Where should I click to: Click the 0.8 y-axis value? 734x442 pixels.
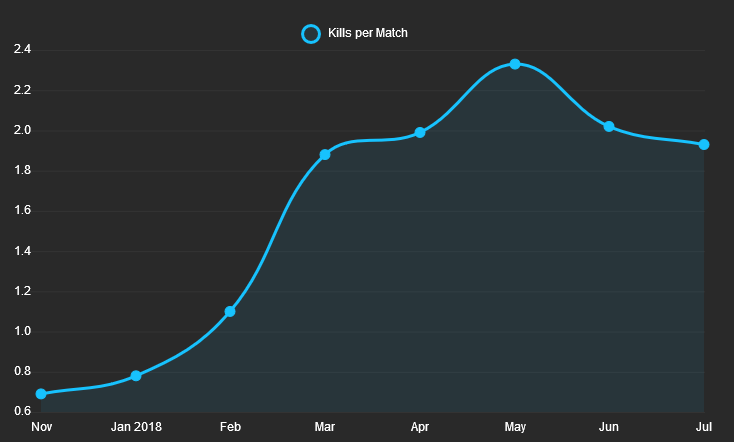tap(22, 371)
